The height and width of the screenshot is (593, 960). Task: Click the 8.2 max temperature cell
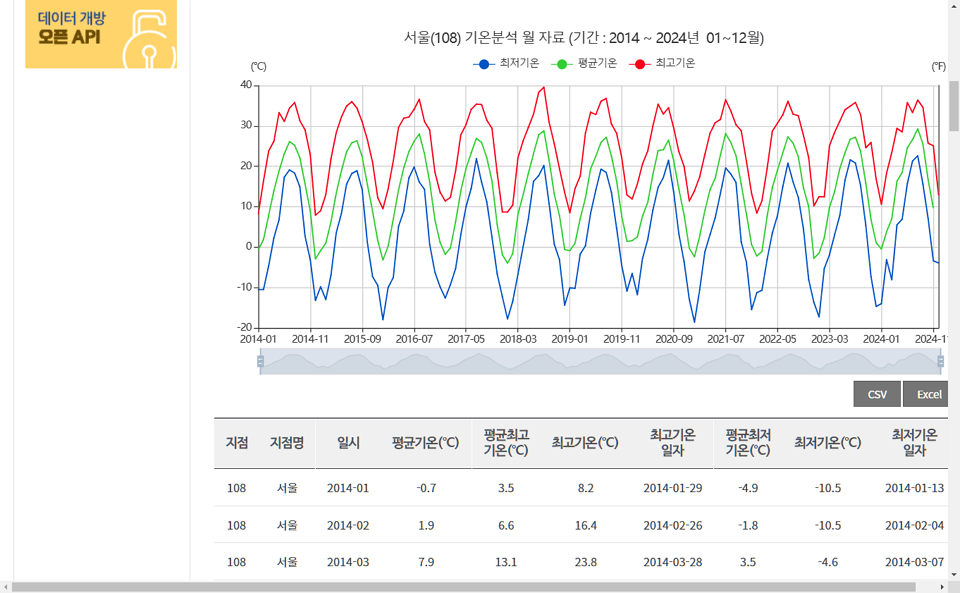586,488
